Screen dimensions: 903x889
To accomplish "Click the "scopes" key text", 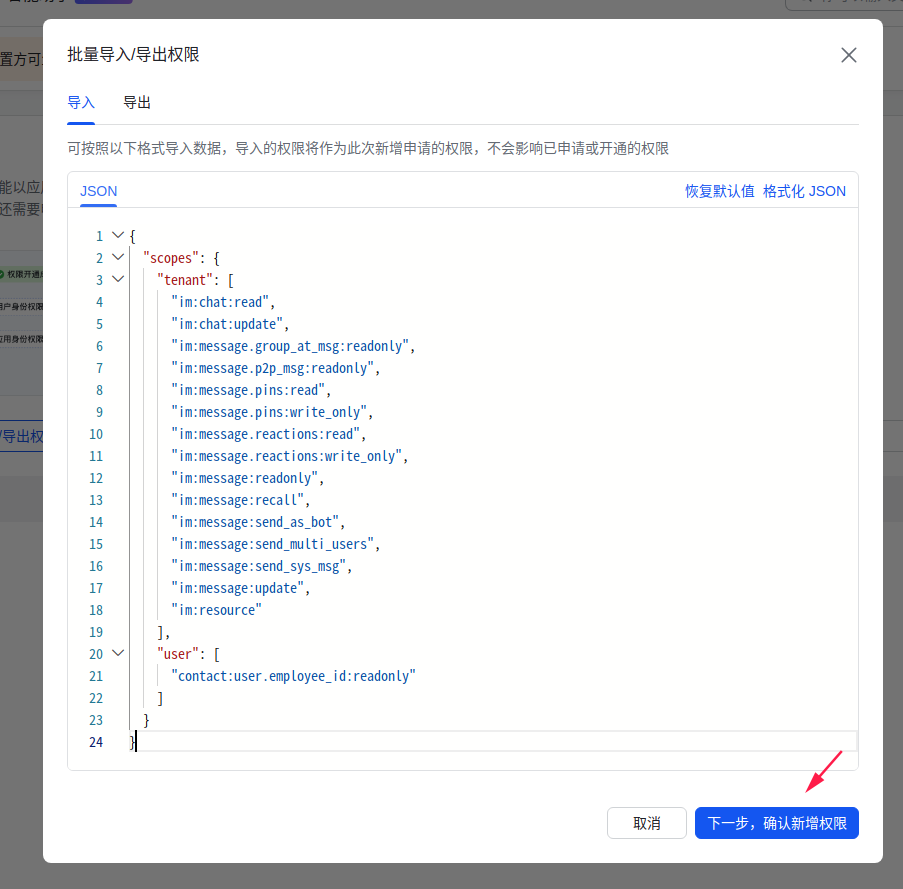I will [x=171, y=258].
